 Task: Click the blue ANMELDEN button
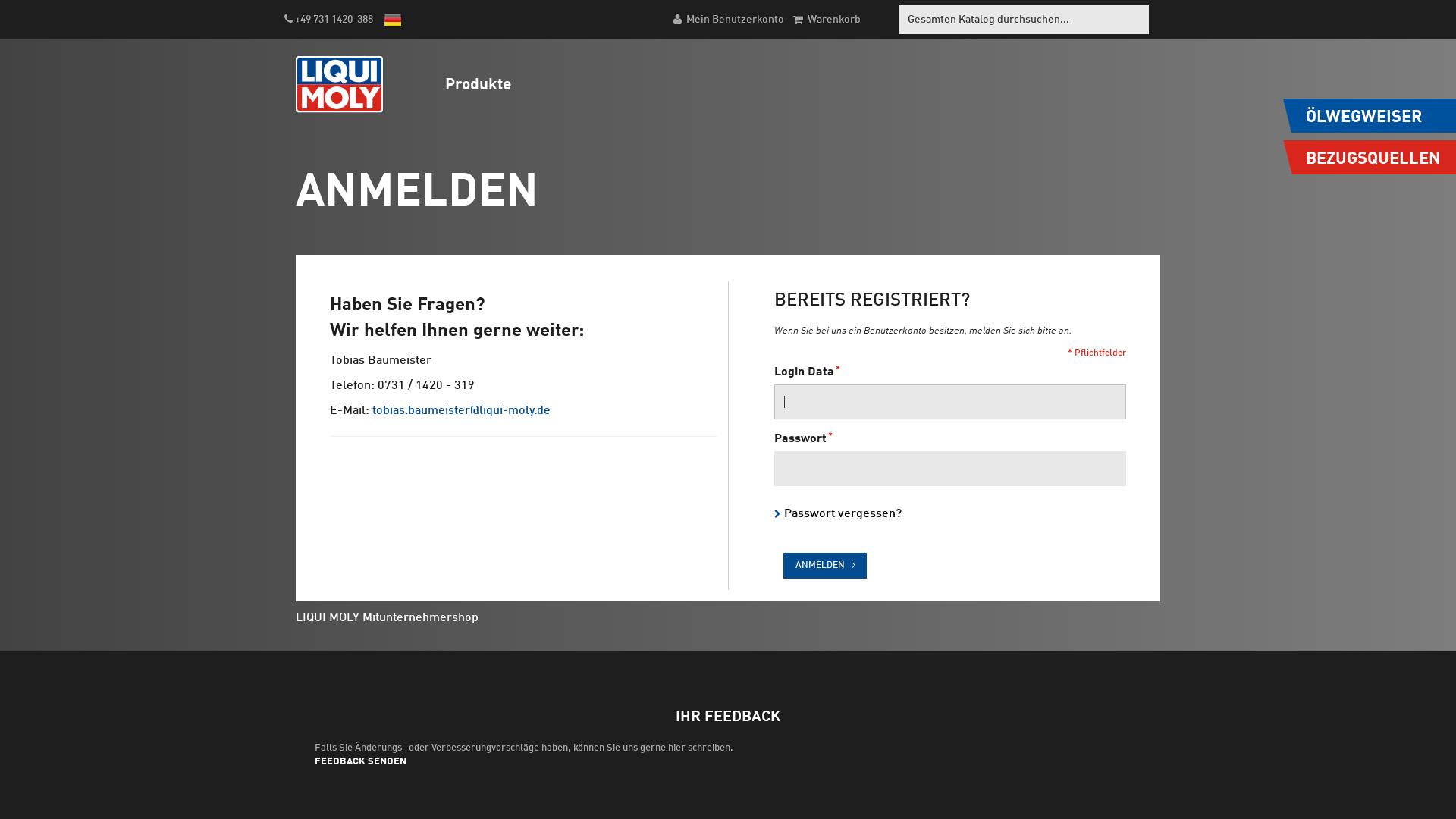point(824,566)
